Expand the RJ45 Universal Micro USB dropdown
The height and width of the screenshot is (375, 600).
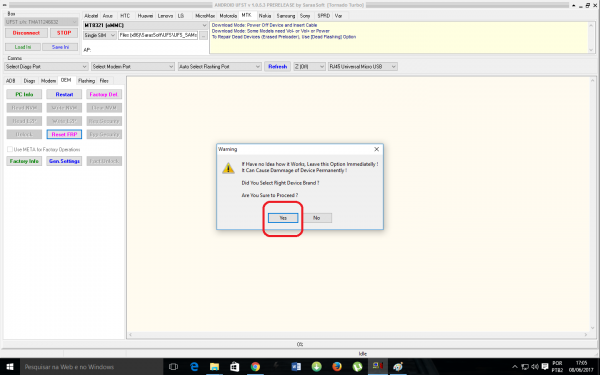tap(362, 67)
